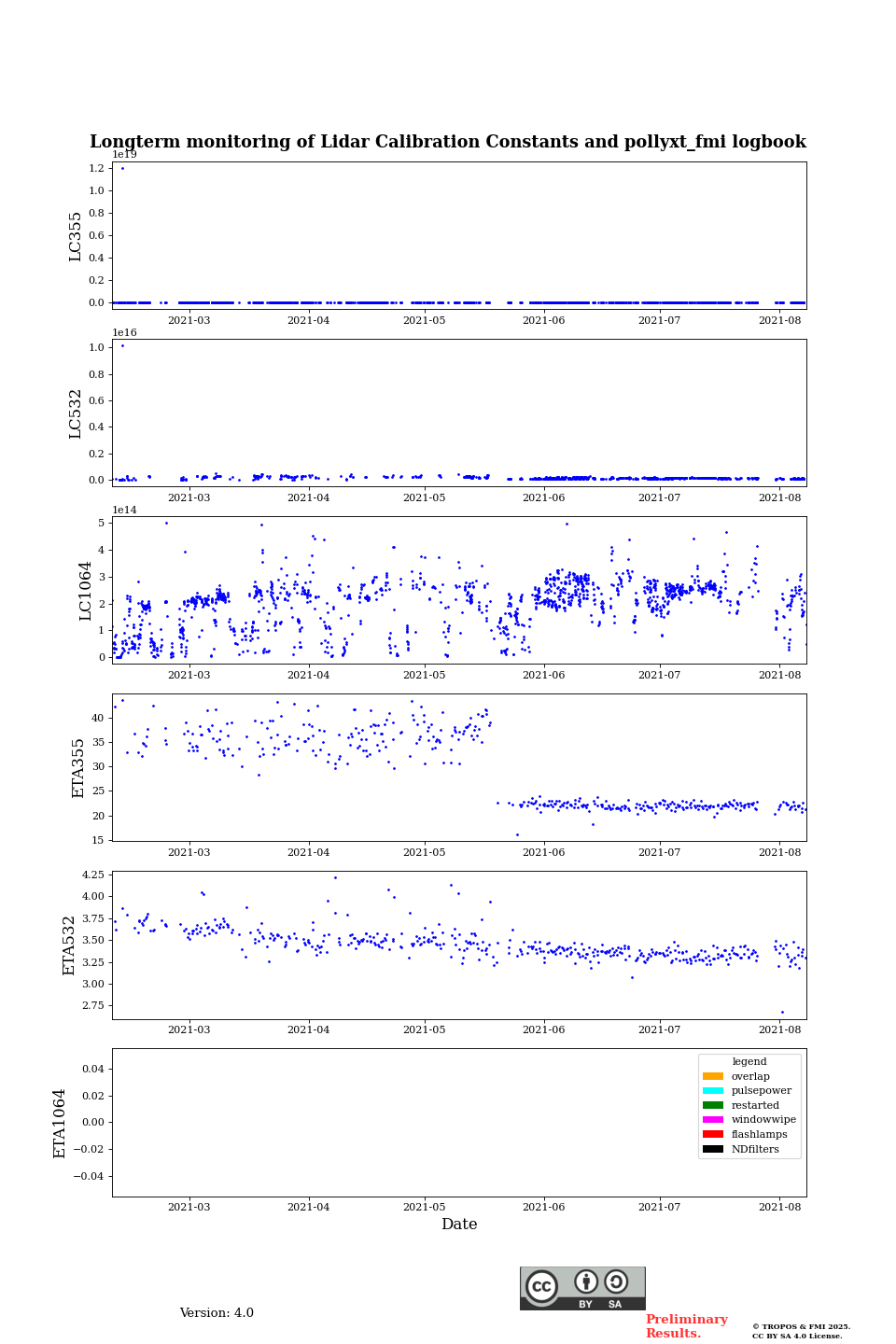Click the ETA355 y-axis label
The width and height of the screenshot is (896, 1344).
point(78,767)
